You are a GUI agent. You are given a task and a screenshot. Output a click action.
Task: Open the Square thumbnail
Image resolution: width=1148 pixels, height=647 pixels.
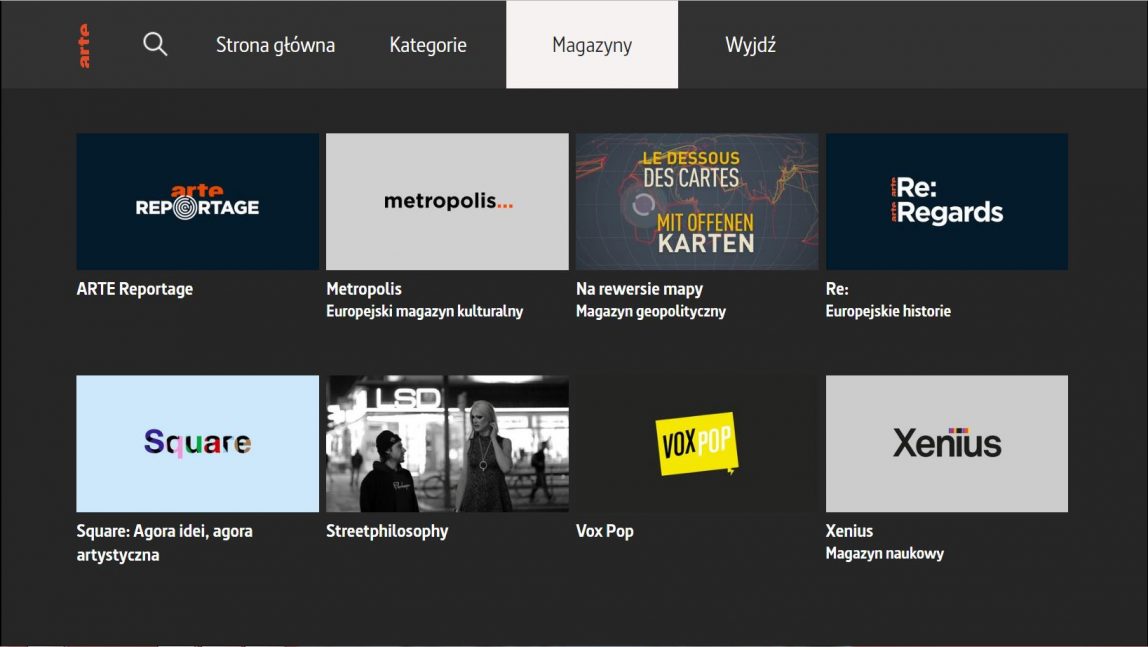(x=198, y=444)
